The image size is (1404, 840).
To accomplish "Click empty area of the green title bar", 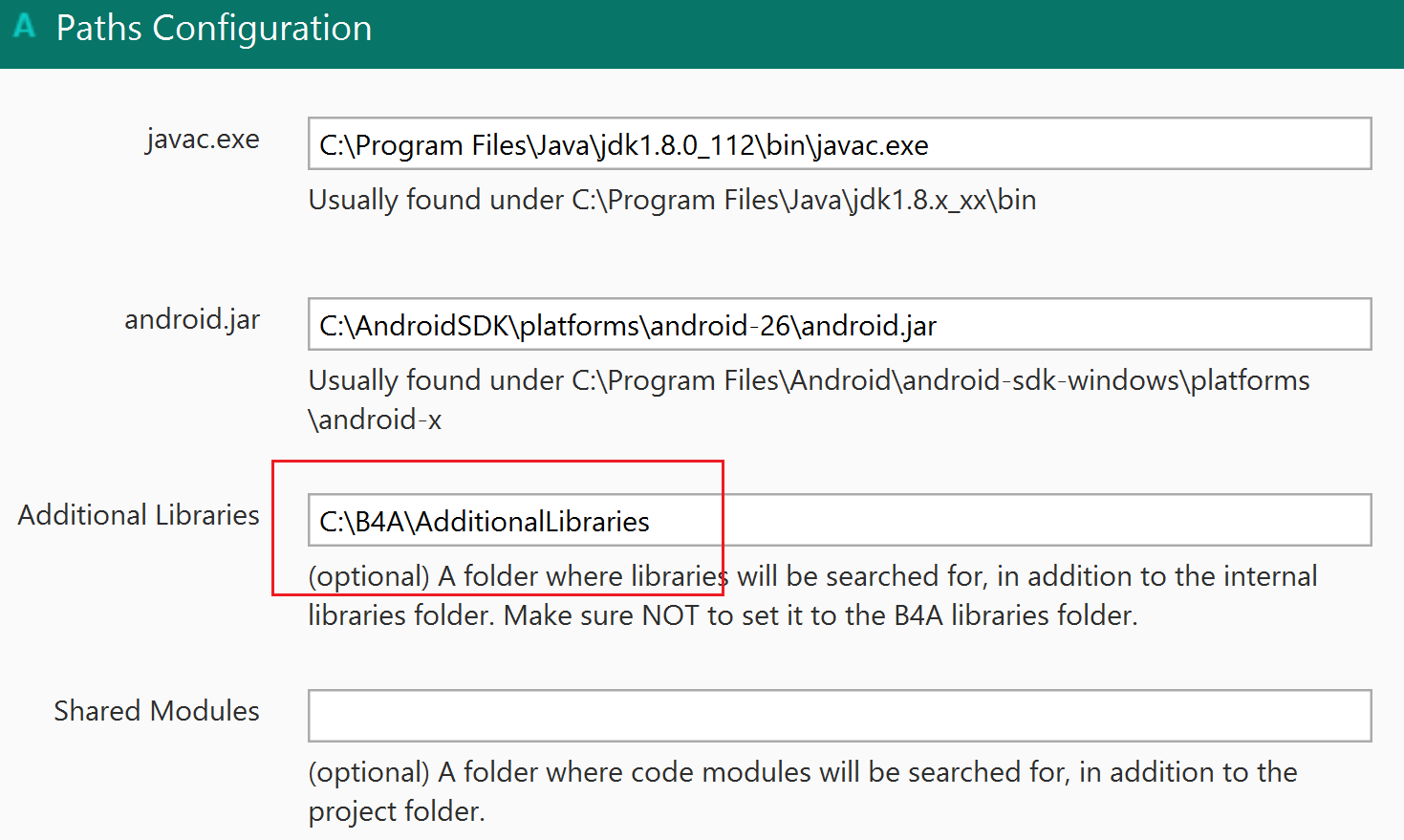I will pyautogui.click(x=860, y=33).
